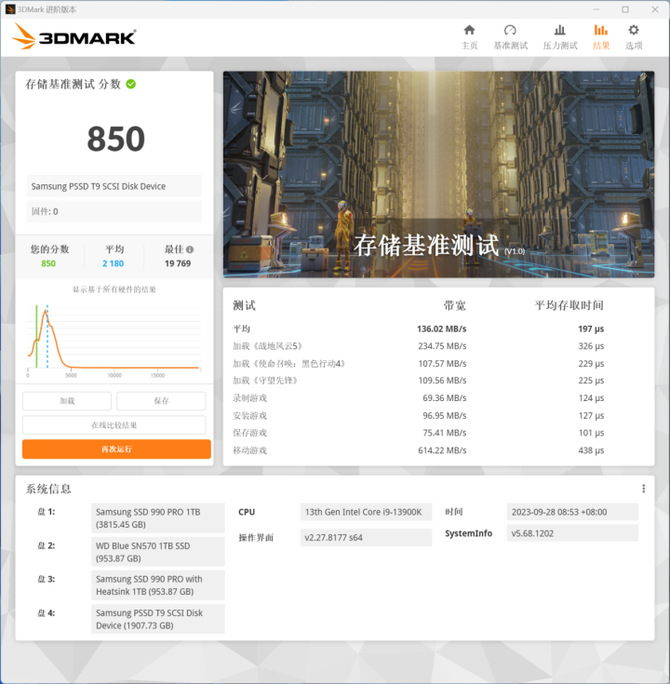Click the orange 再次运行 run again button
The image size is (670, 684).
click(x=116, y=449)
